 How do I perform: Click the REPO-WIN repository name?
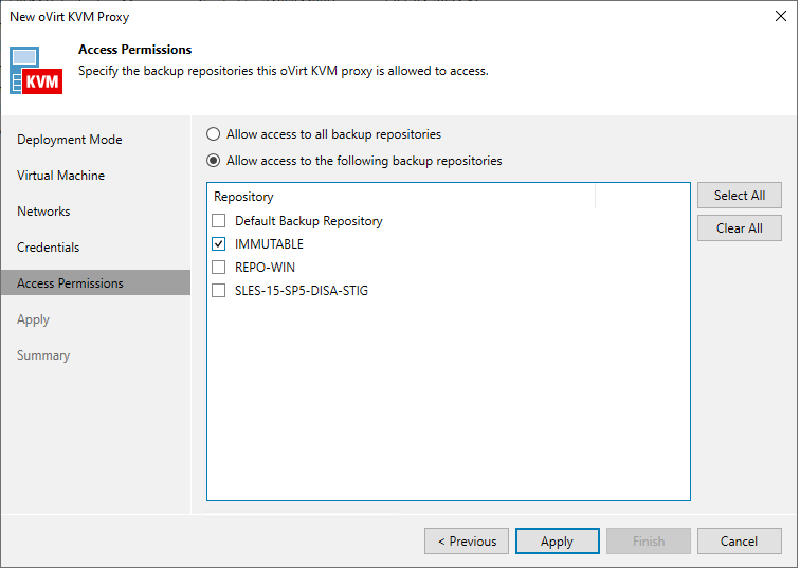pyautogui.click(x=264, y=267)
